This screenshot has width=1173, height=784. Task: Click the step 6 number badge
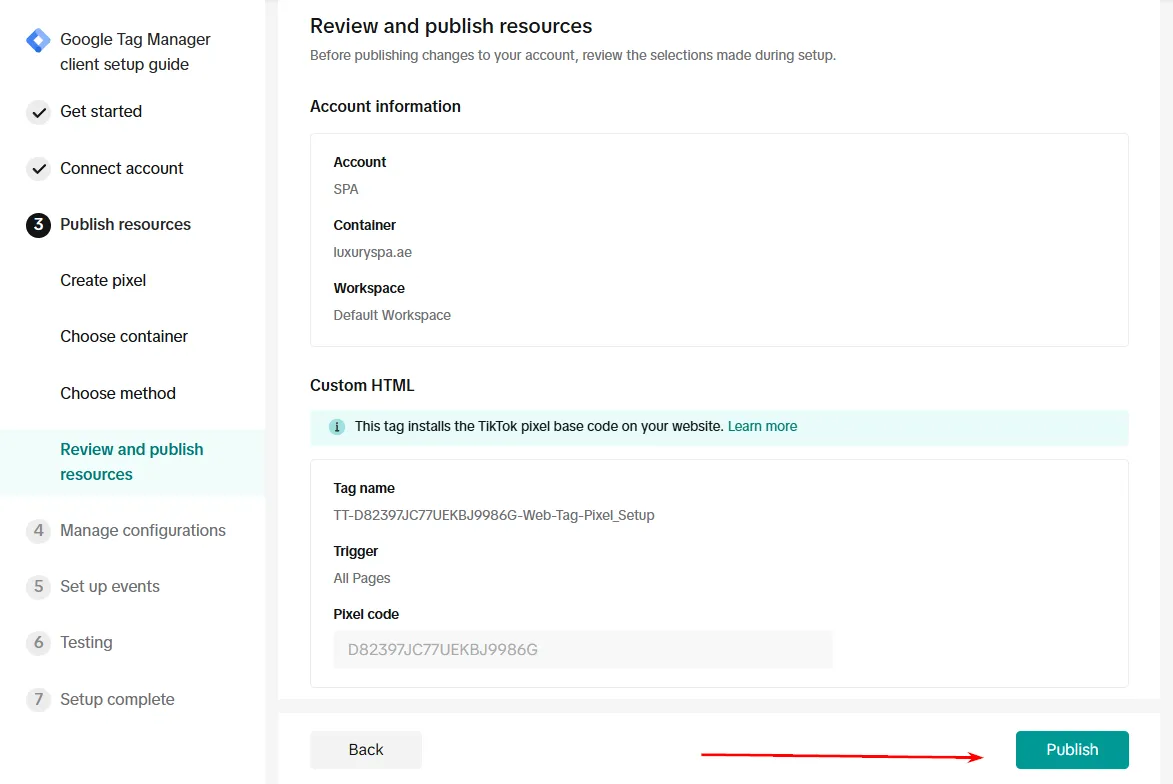39,643
